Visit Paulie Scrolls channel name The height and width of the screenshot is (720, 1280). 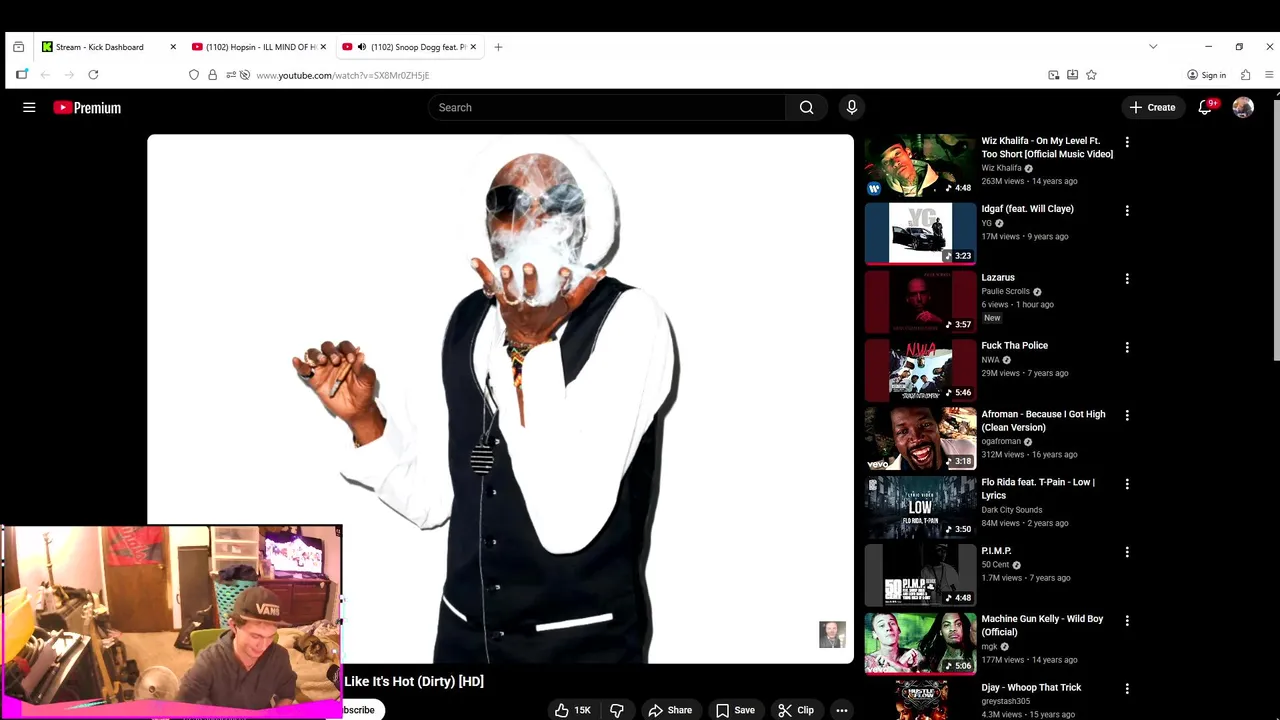click(1005, 291)
